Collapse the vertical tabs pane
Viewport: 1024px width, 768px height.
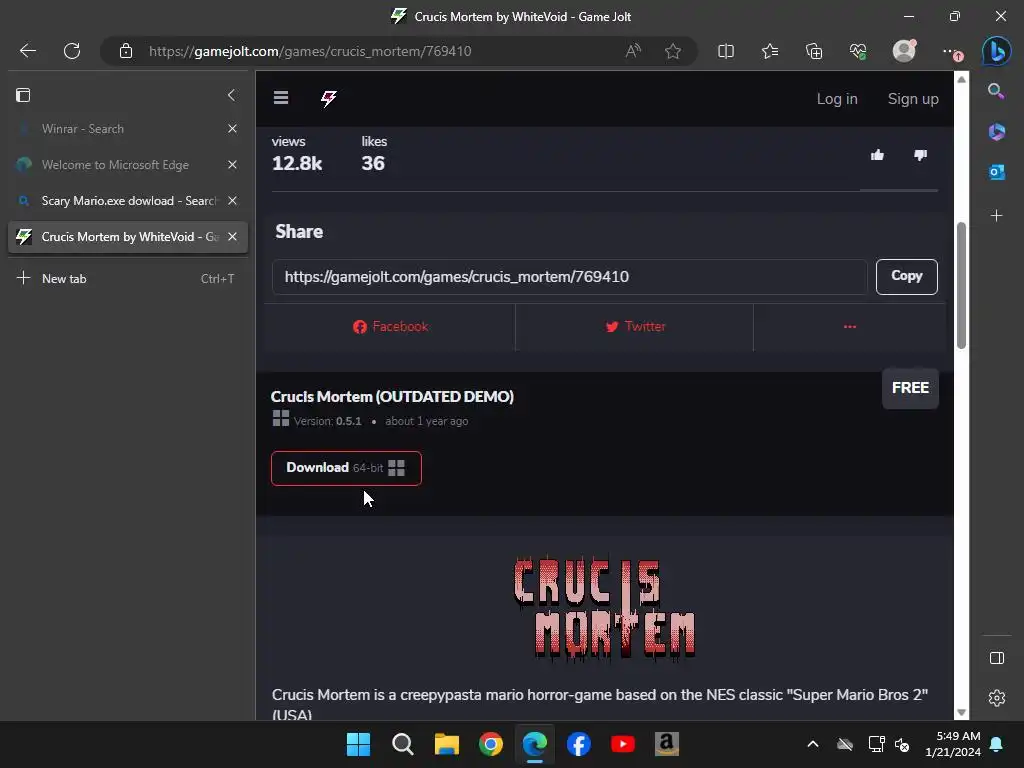(231, 95)
